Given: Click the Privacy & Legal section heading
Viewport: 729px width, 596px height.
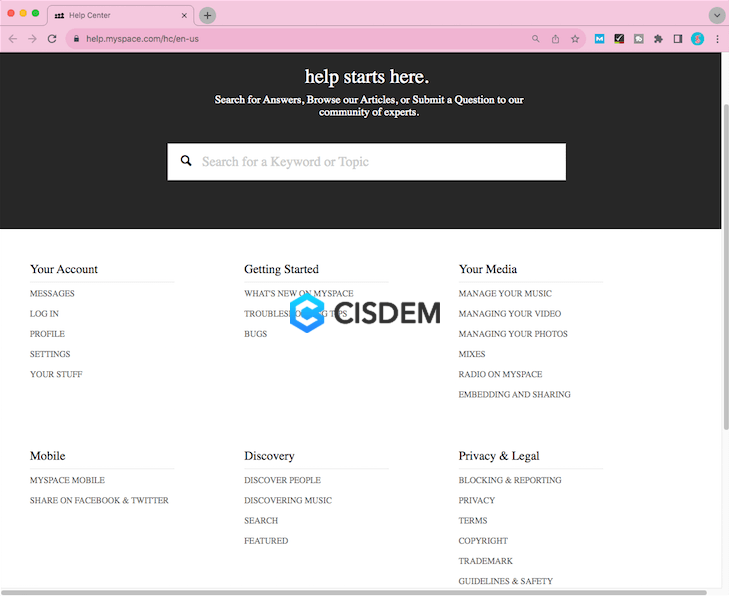Looking at the screenshot, I should [x=499, y=456].
